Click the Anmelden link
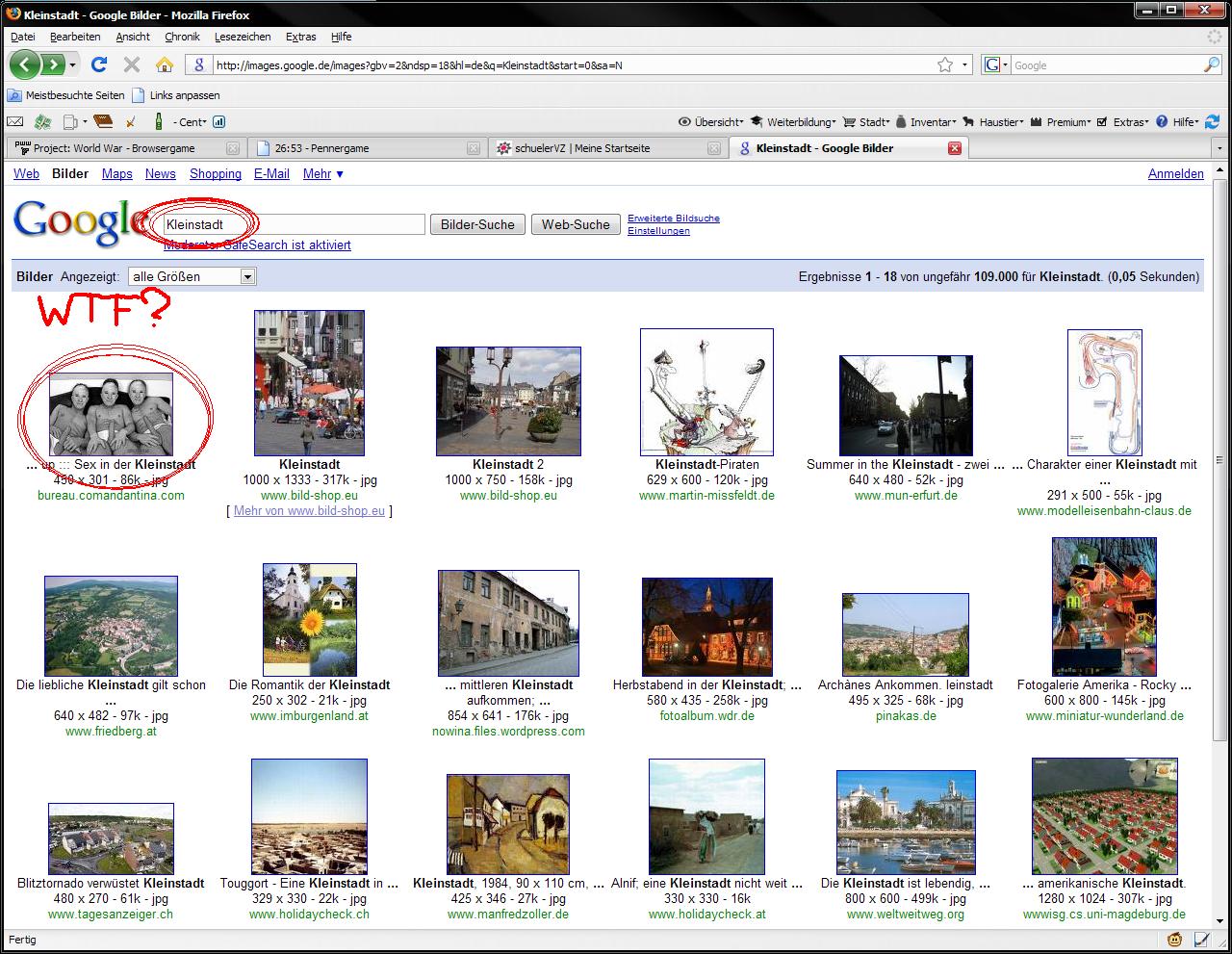1232x954 pixels. (1176, 174)
